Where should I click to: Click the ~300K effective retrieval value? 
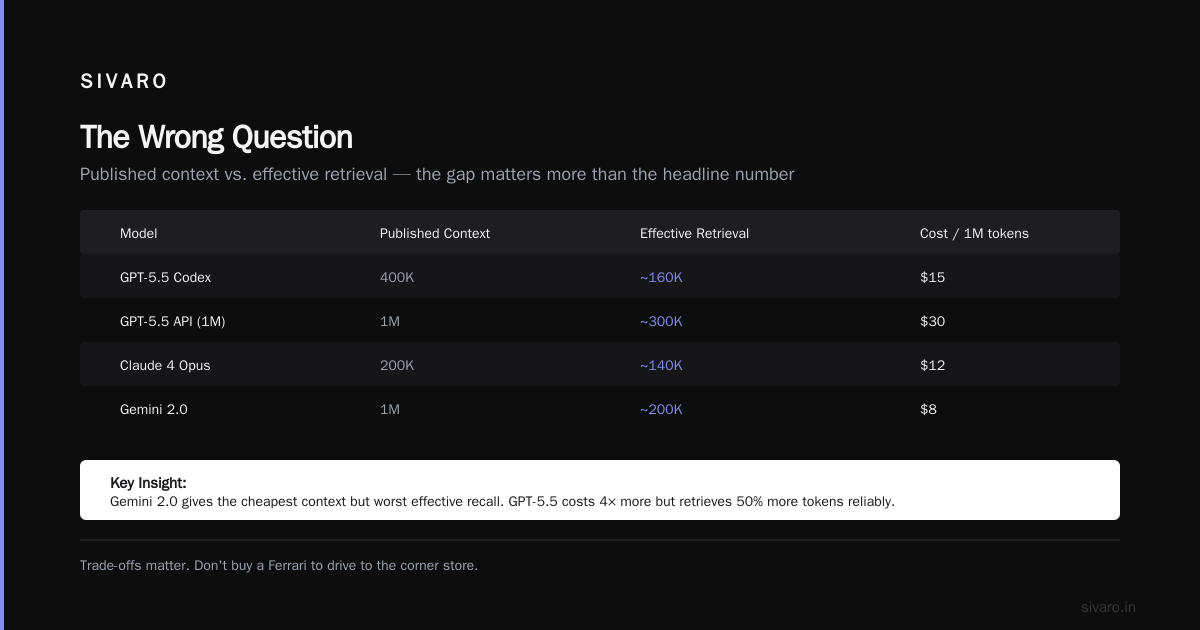[x=661, y=321]
